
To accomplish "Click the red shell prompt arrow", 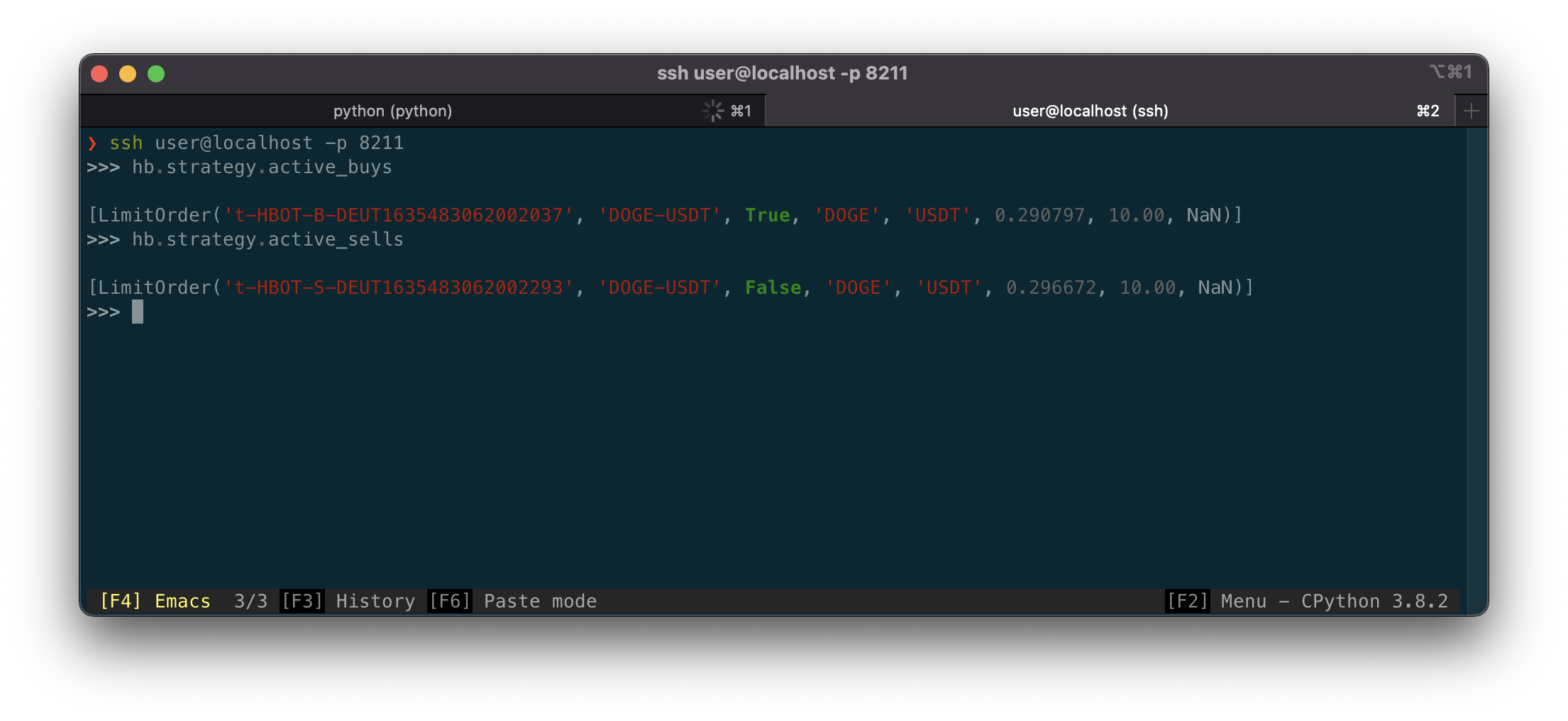I will pyautogui.click(x=92, y=143).
